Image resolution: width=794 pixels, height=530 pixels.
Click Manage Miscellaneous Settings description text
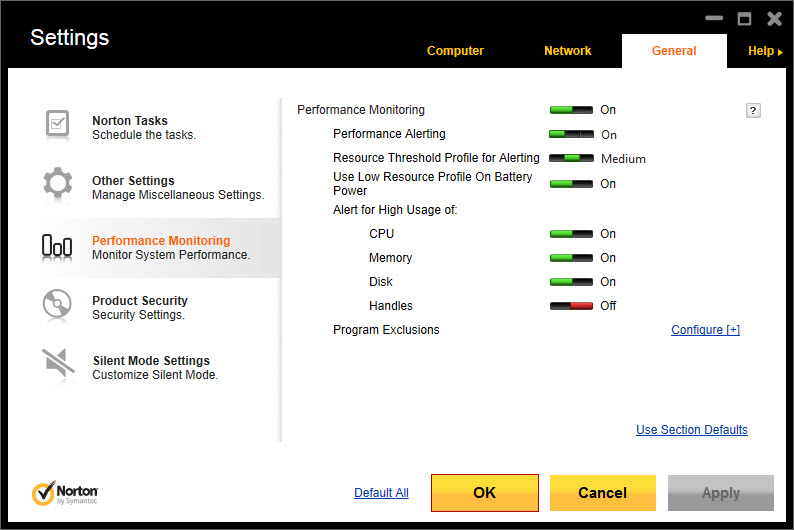(178, 195)
